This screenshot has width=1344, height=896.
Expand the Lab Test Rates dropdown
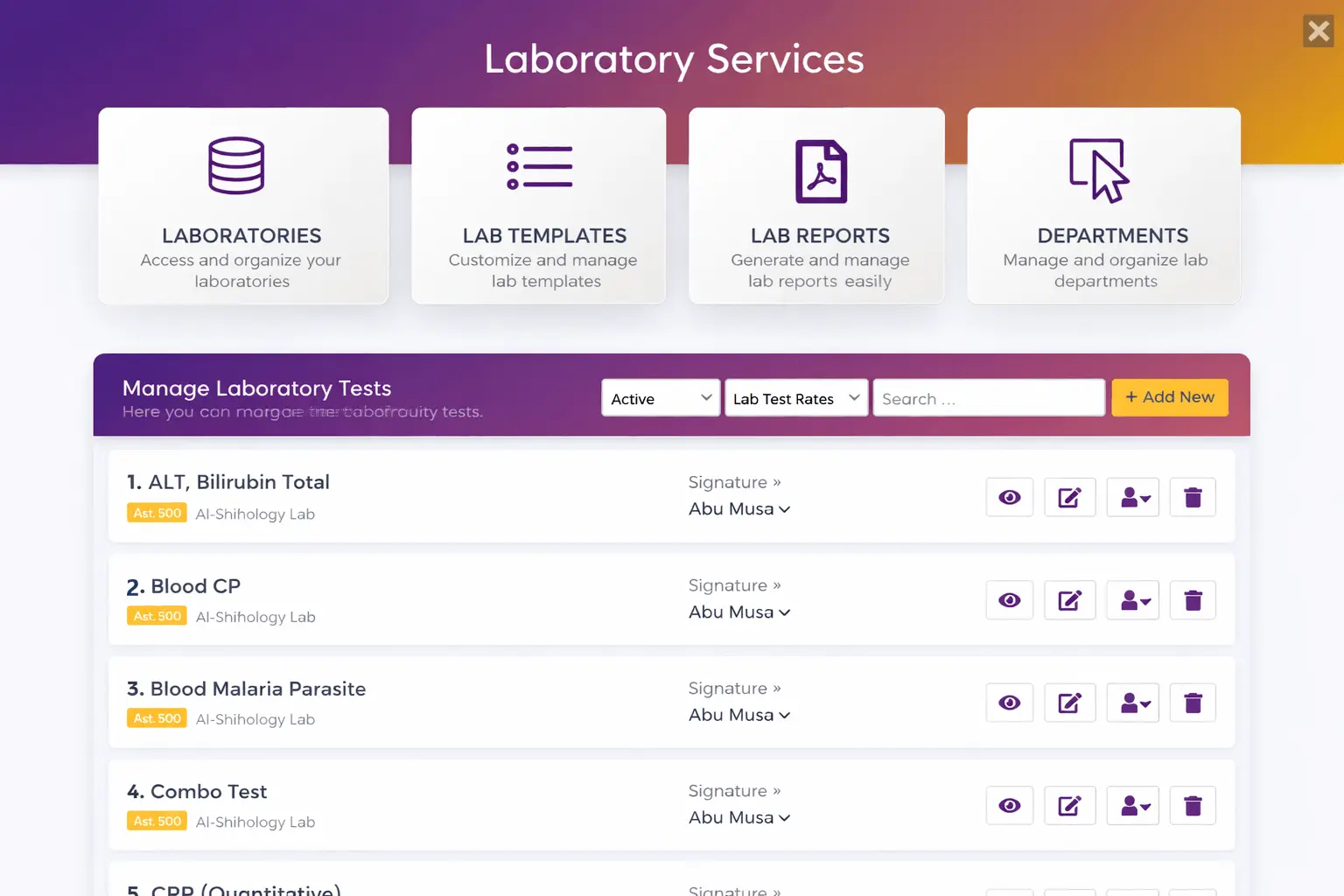[x=794, y=397]
